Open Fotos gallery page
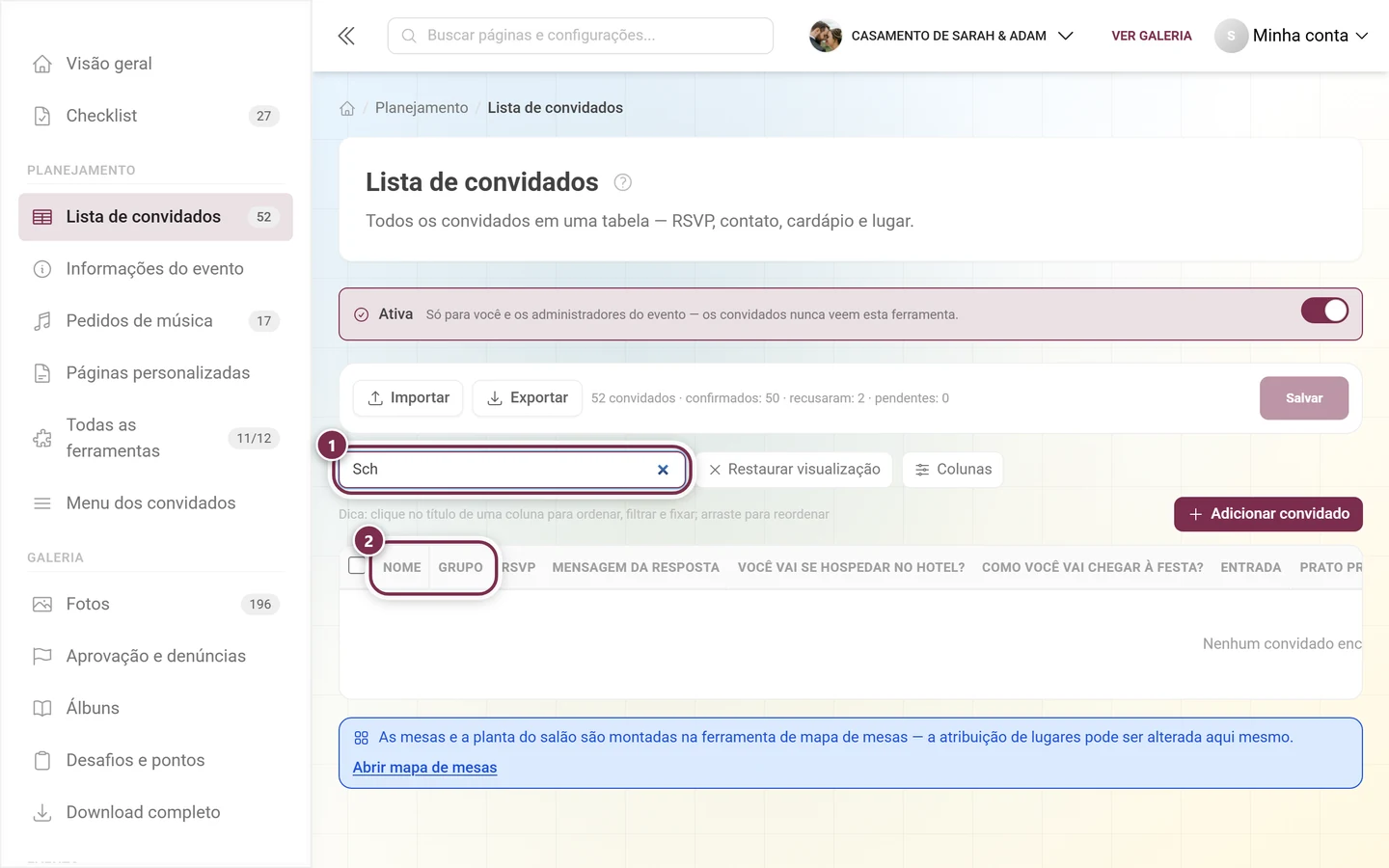 point(155,605)
